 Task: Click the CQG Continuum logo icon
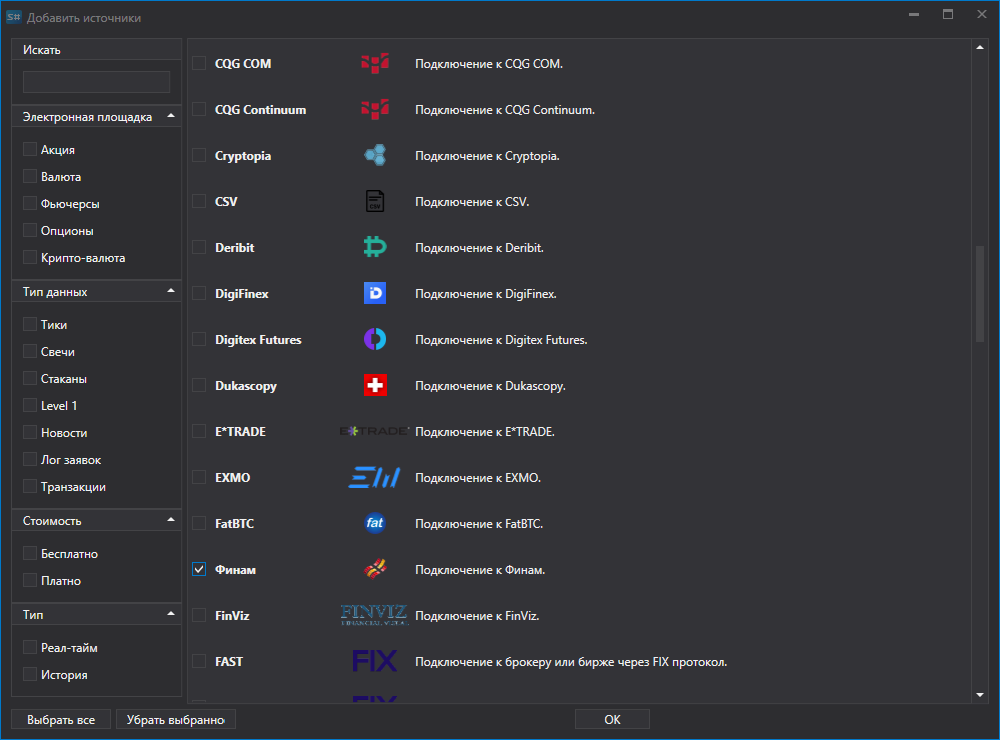(375, 109)
